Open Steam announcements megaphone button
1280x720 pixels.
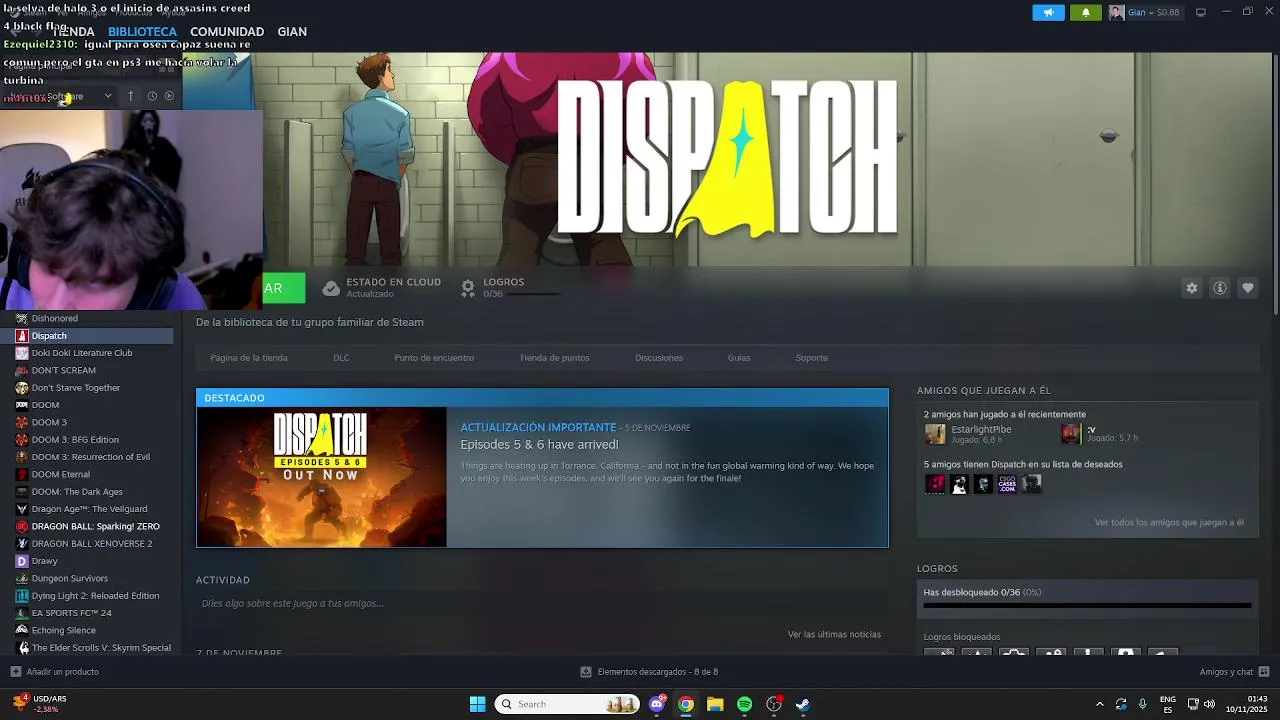tap(1048, 13)
